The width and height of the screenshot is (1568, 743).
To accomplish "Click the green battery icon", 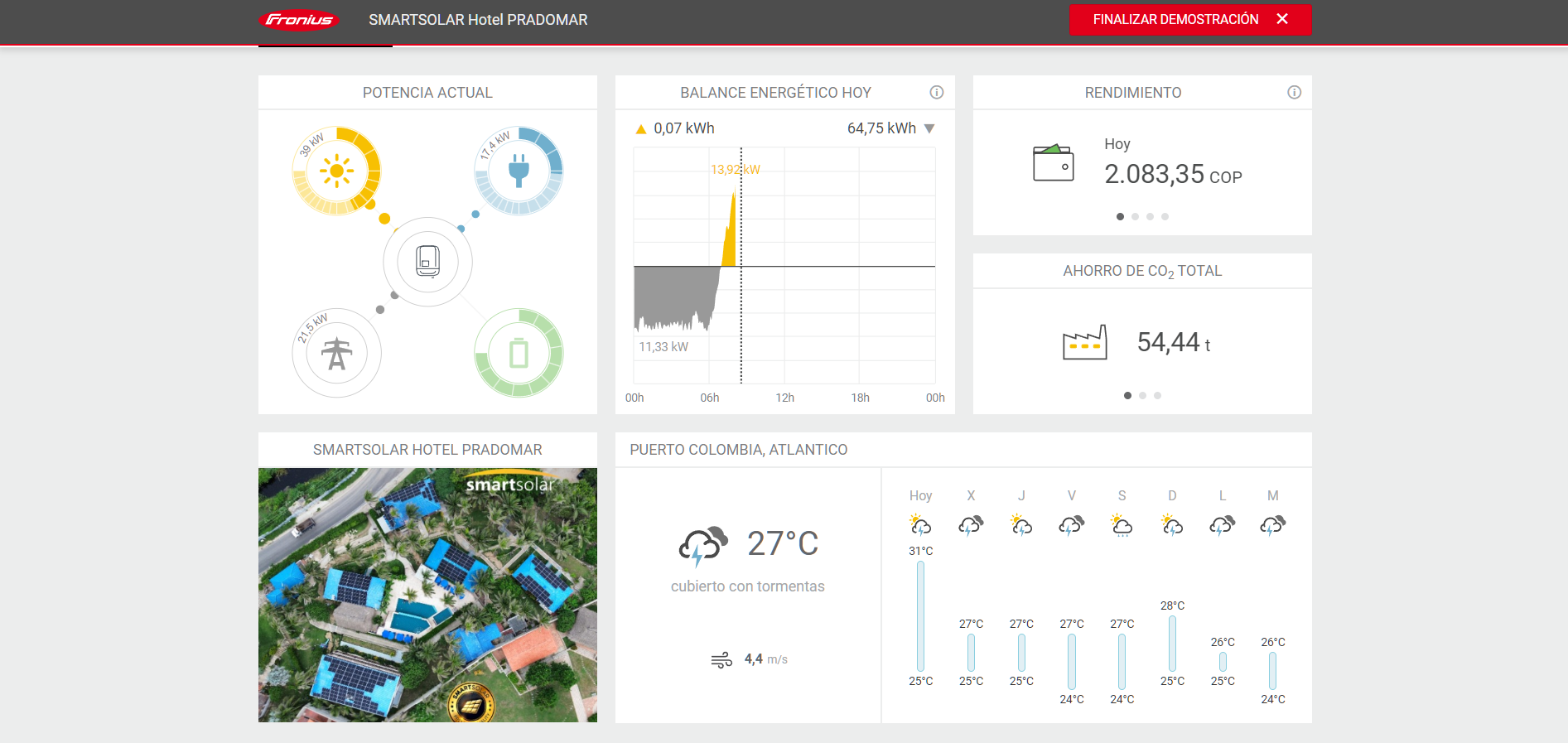I will [x=519, y=354].
